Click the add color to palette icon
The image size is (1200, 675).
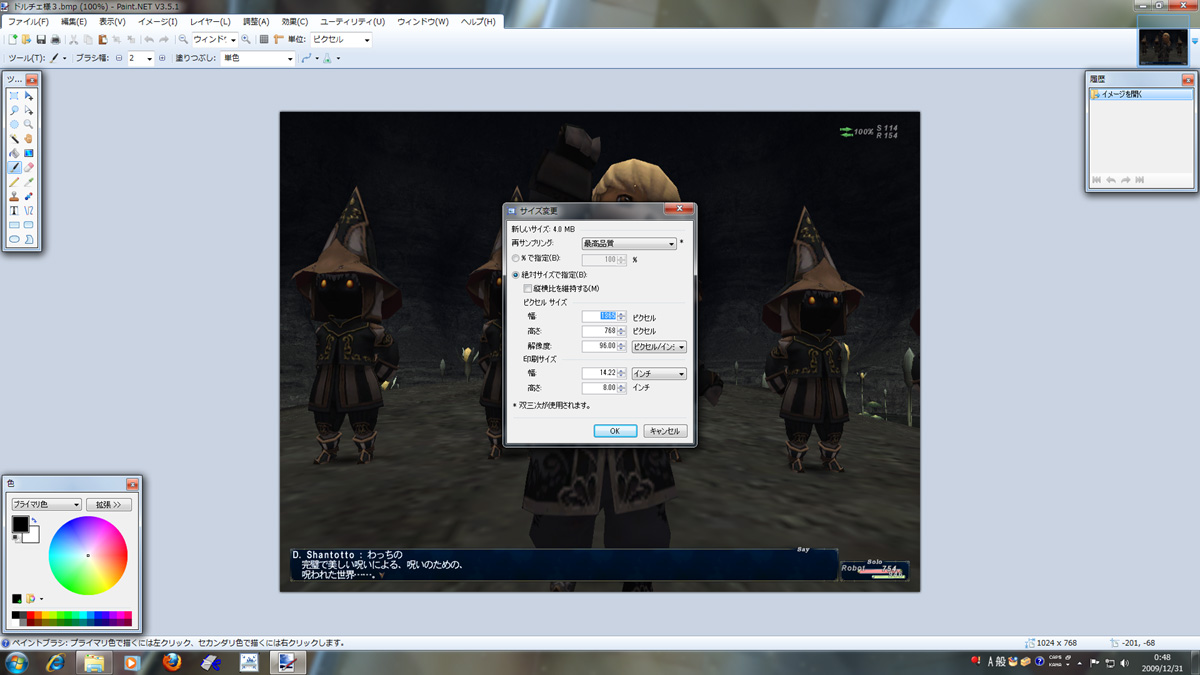tap(18, 598)
